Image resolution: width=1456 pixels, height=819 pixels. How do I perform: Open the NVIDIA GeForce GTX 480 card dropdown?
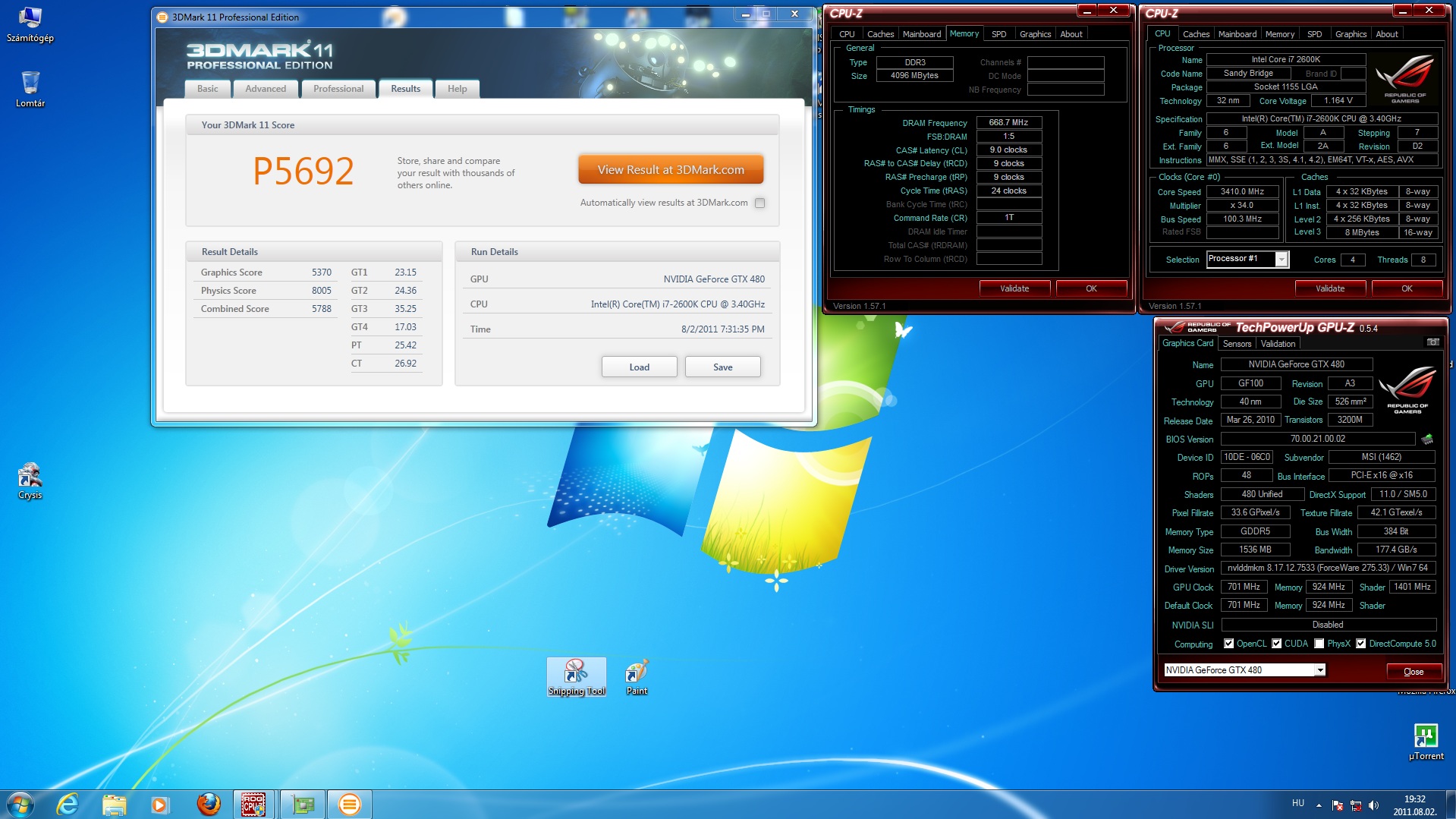(x=1320, y=670)
